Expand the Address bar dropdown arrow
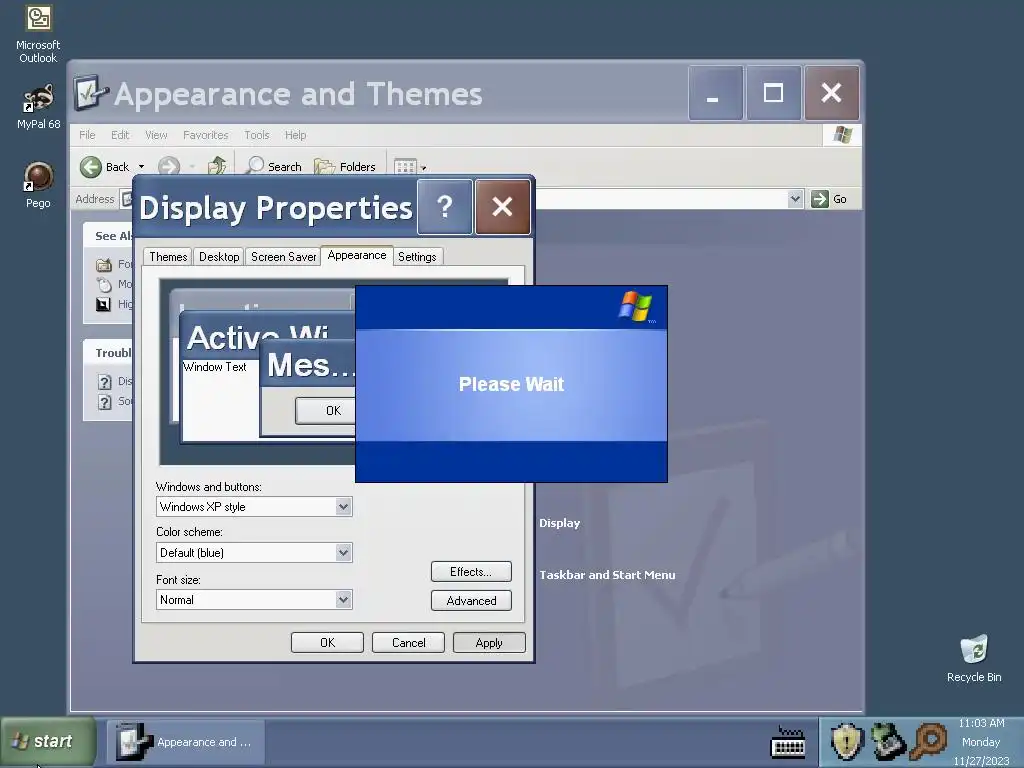This screenshot has height=768, width=1024. click(795, 199)
